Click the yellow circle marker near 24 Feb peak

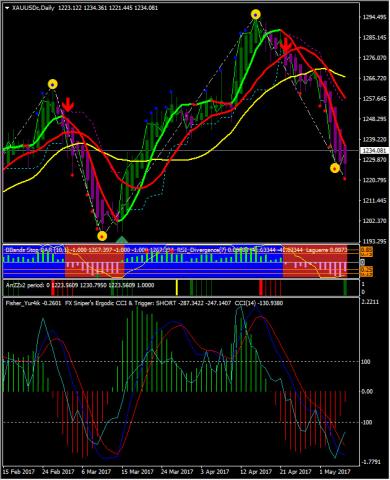point(53,84)
